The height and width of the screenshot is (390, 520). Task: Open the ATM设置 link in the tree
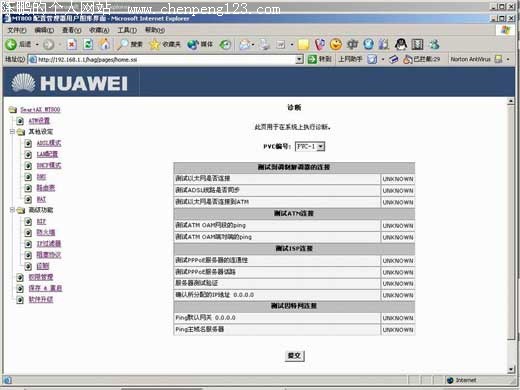pyautogui.click(x=39, y=121)
